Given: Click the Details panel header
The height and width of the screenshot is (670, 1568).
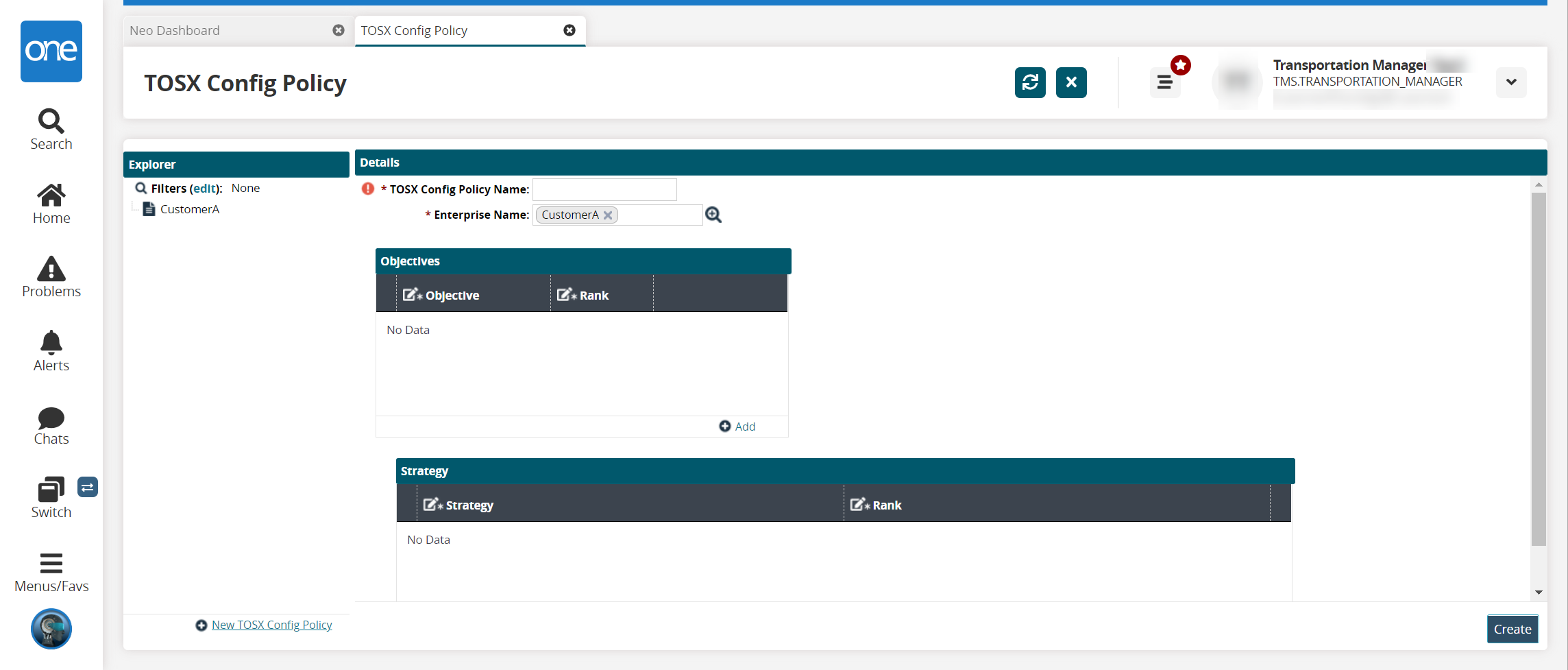Looking at the screenshot, I should coord(951,163).
